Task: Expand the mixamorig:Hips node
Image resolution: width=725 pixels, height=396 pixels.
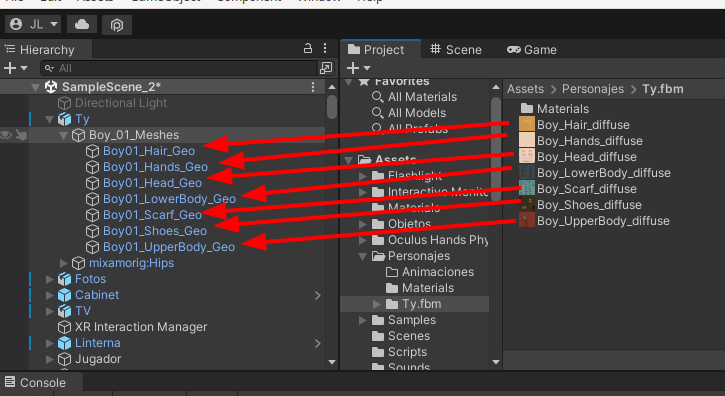Action: [x=64, y=263]
